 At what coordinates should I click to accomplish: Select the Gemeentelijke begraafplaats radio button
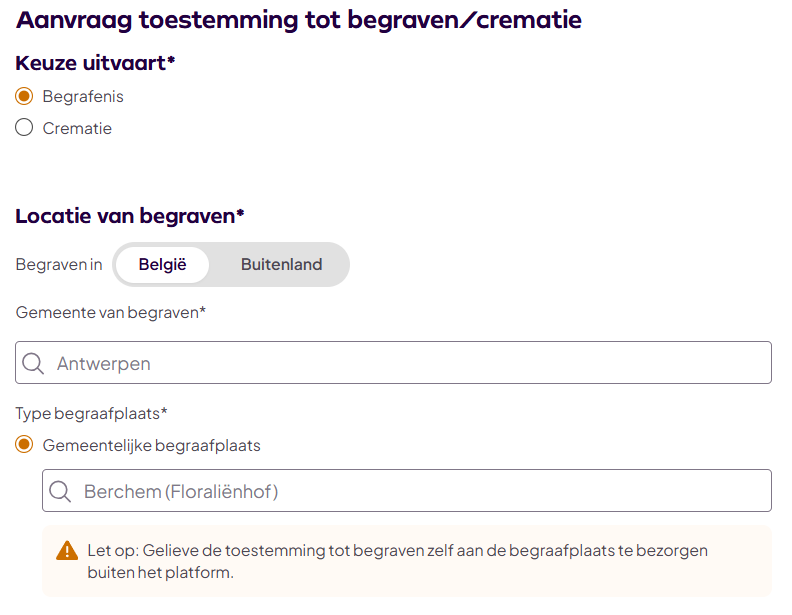(25, 445)
